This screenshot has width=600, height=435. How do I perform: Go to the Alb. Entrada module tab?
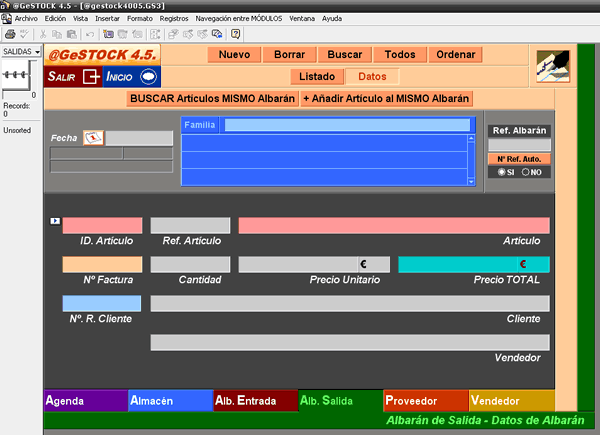click(x=256, y=401)
